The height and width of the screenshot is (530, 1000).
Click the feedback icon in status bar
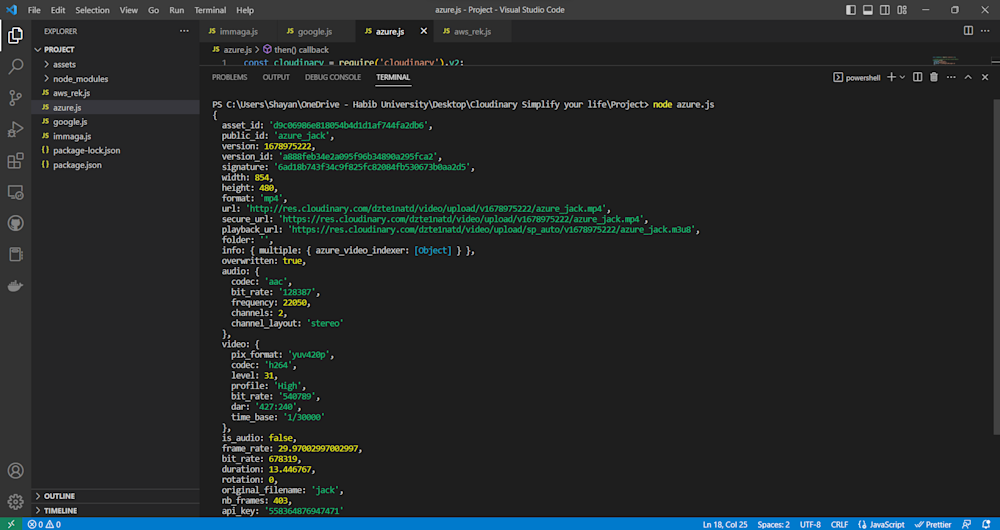pos(967,524)
